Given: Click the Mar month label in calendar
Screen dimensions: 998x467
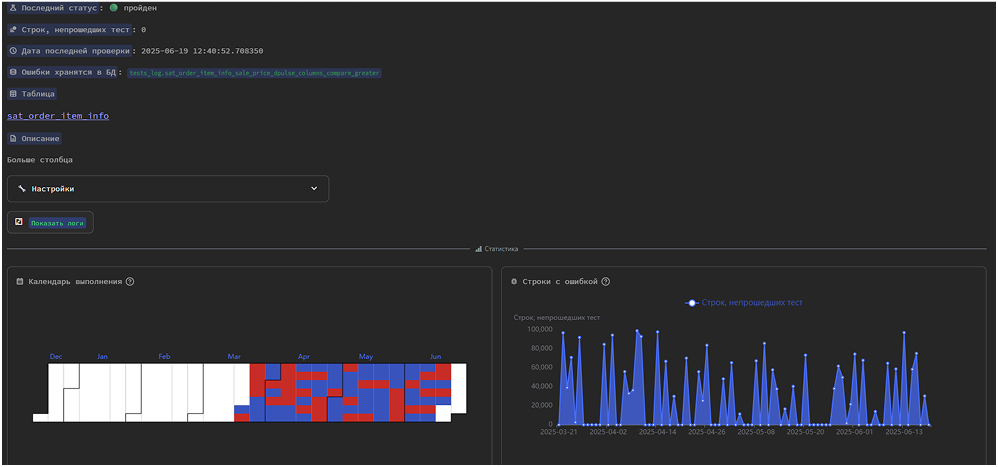Looking at the screenshot, I should pyautogui.click(x=234, y=357).
